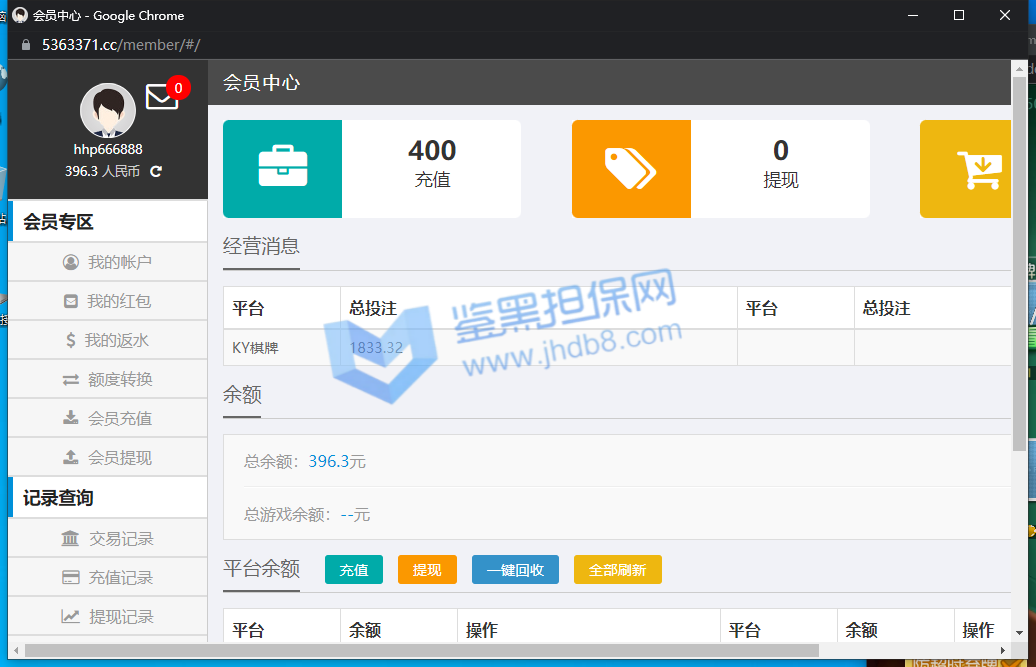1036x667 pixels.
Task: Click the 全部刷新 button
Action: point(617,570)
